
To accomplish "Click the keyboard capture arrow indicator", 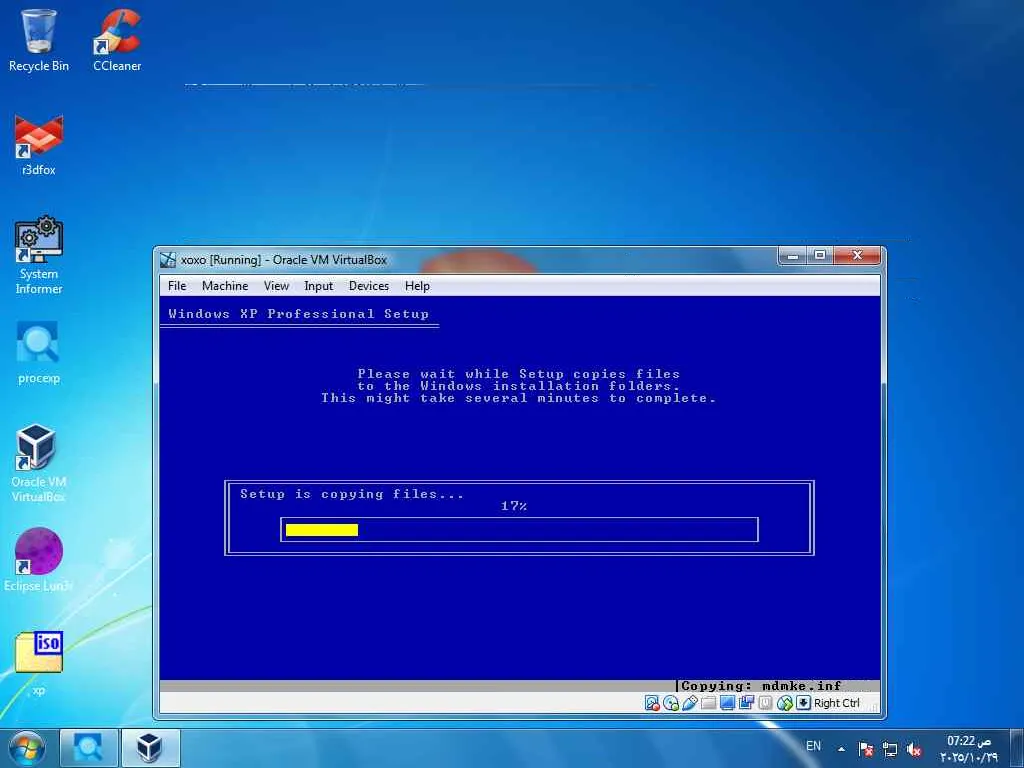I will click(803, 703).
